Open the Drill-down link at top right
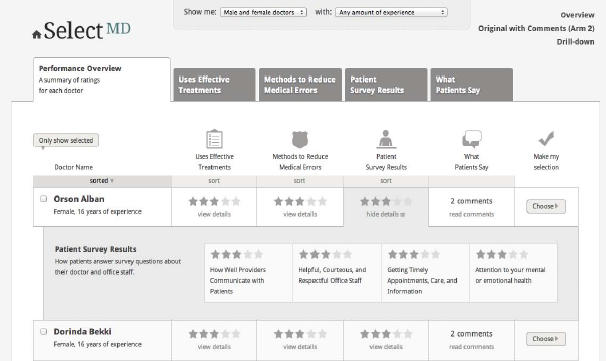This screenshot has height=361, width=606. coord(575,42)
